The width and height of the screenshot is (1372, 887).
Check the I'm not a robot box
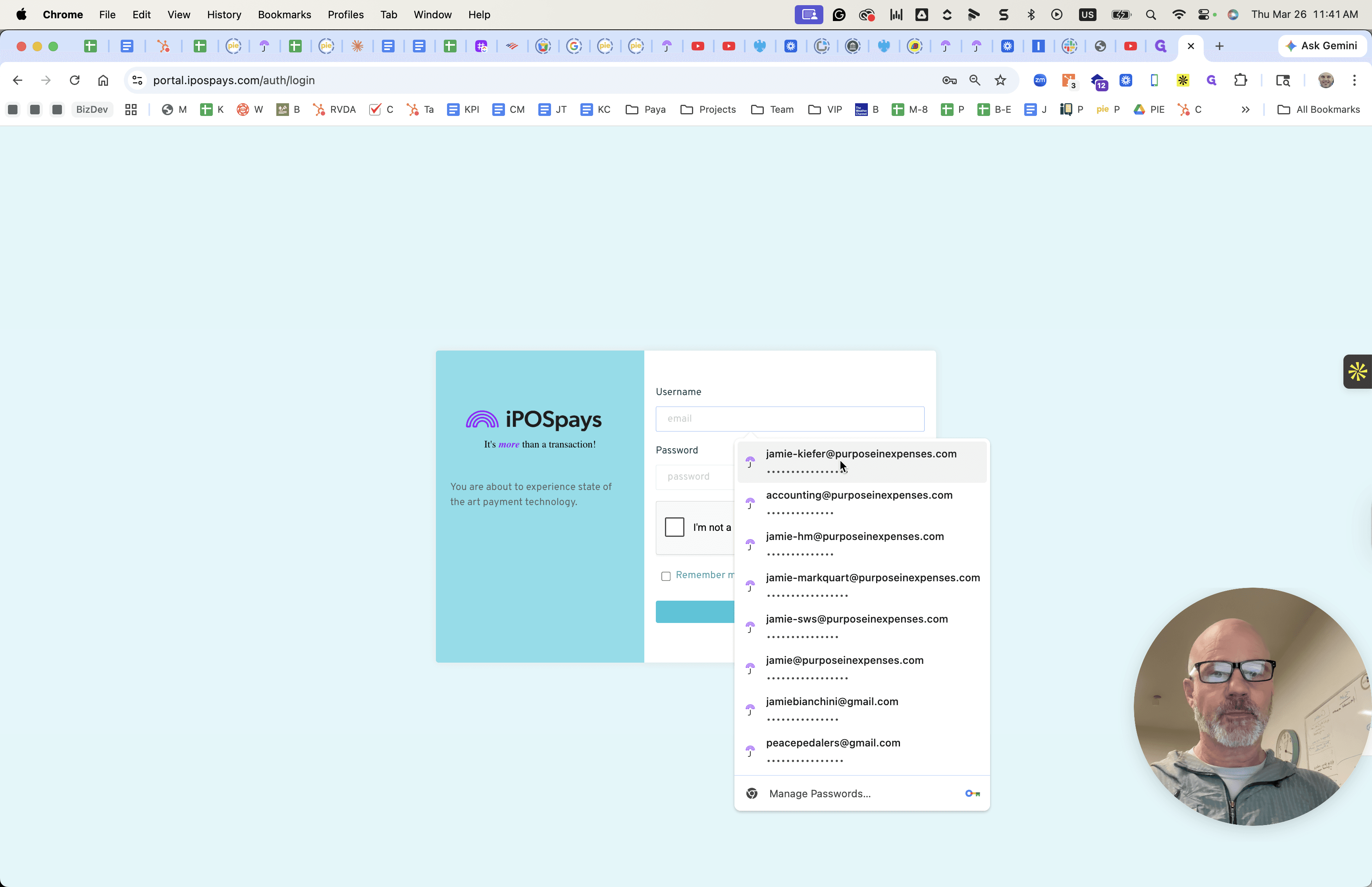pos(674,526)
